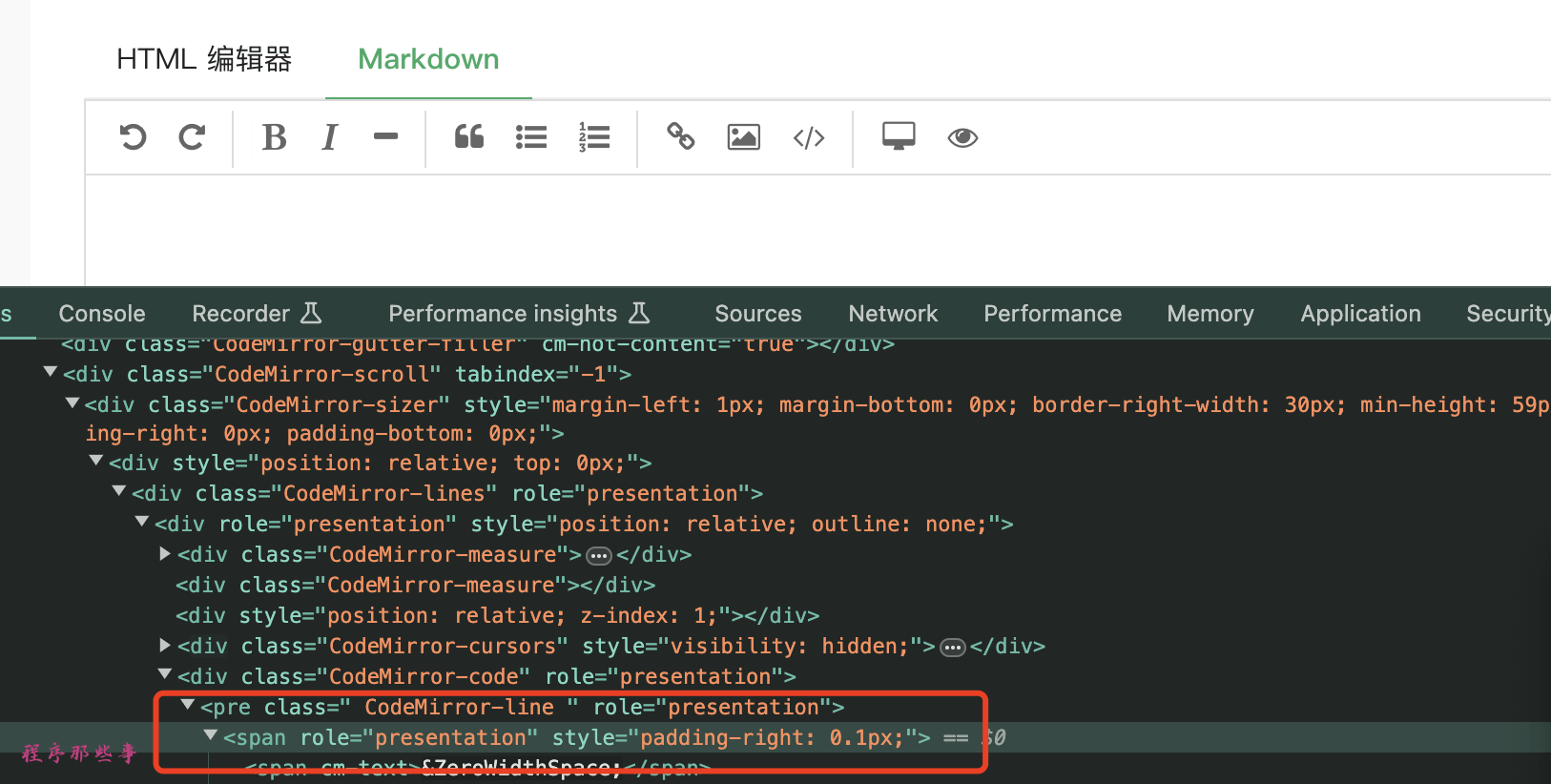This screenshot has width=1551, height=784.
Task: Create a numbered ordered list
Action: (593, 137)
